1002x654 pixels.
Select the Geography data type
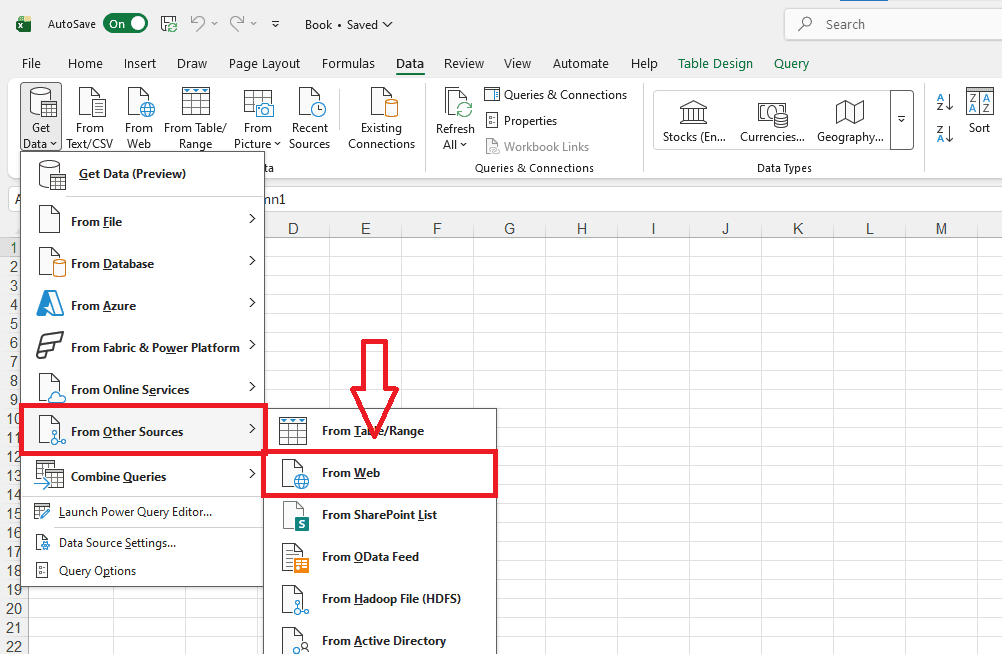coord(850,120)
